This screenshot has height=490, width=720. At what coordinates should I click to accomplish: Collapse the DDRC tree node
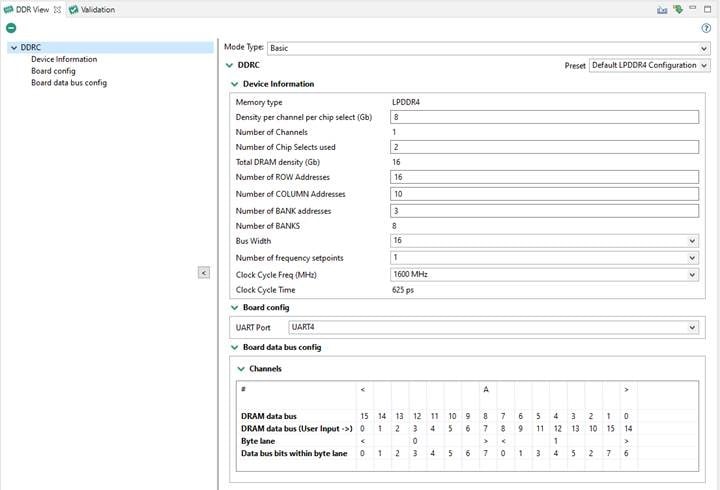(x=11, y=47)
